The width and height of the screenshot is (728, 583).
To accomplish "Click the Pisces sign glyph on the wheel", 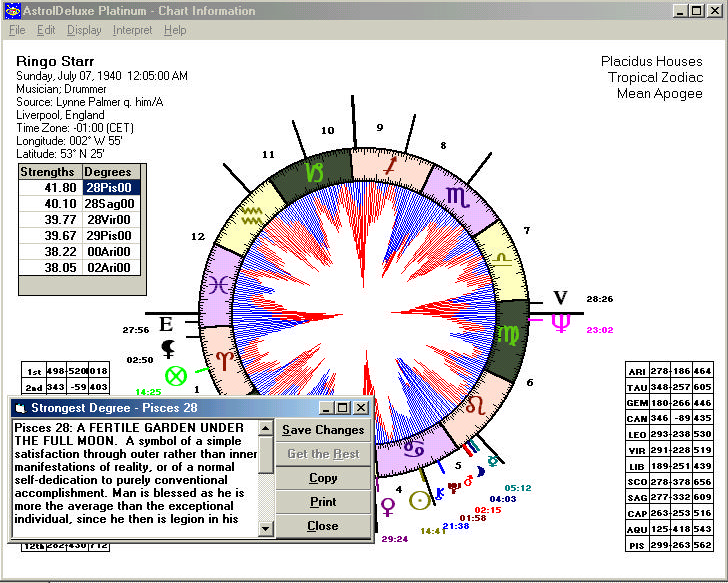I will coord(217,285).
